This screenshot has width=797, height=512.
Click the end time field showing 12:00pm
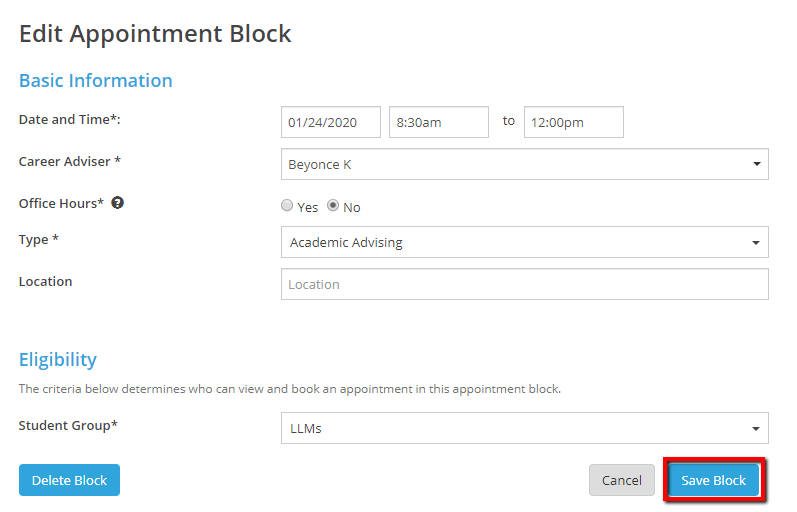pos(573,122)
